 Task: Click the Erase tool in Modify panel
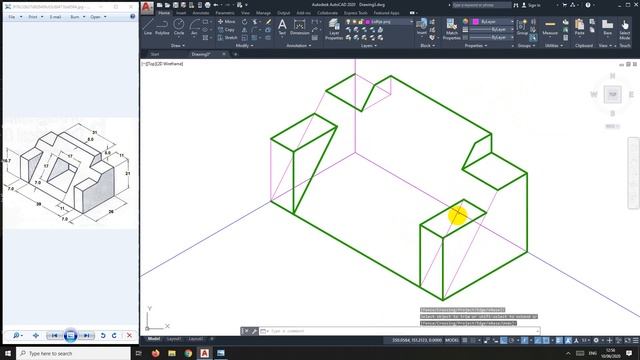[268, 22]
